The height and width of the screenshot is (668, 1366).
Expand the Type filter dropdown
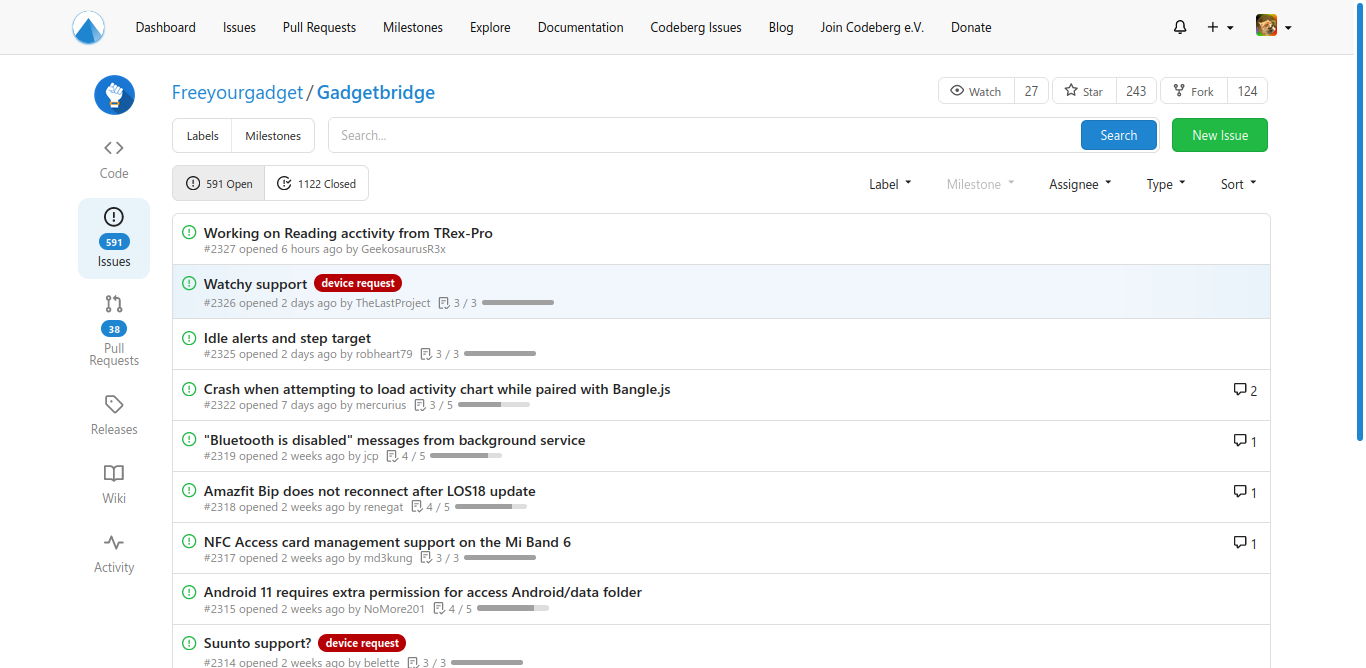1166,184
